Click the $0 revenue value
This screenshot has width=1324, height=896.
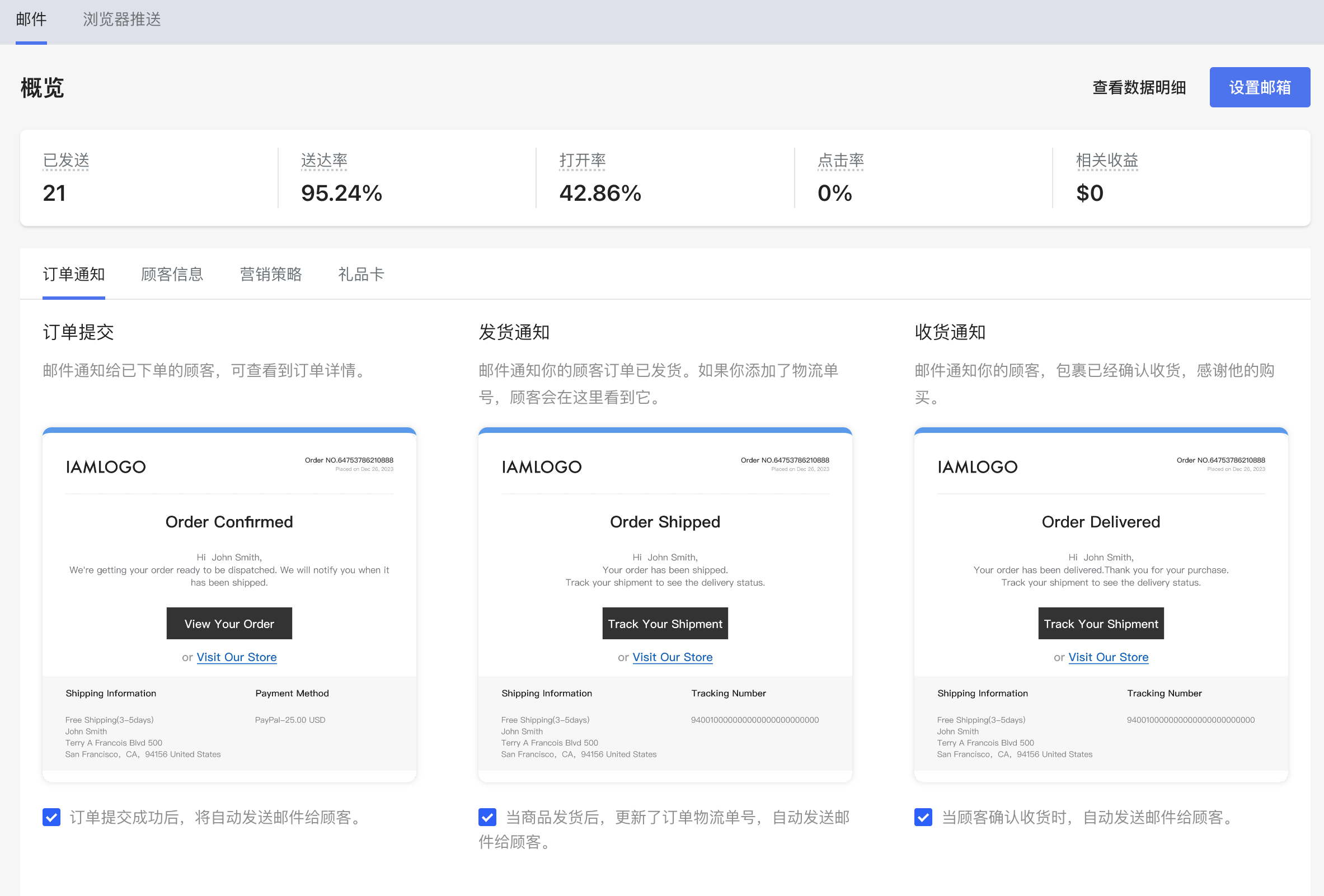[1090, 193]
